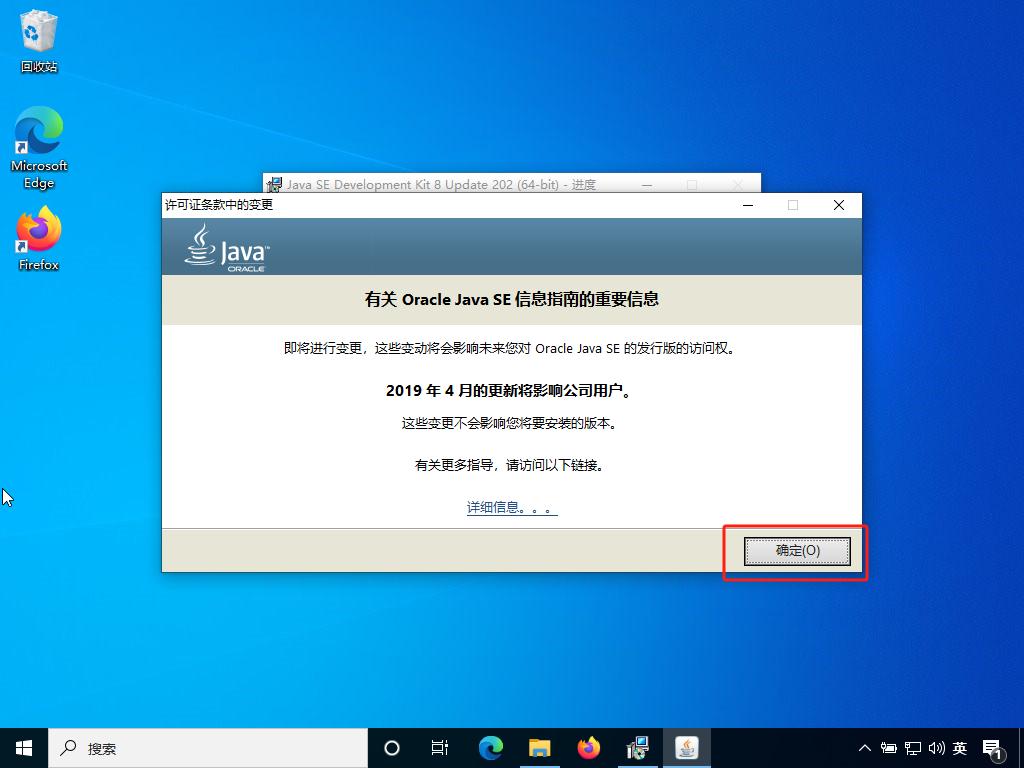1024x768 pixels.
Task: Open the notification center icon
Action: pyautogui.click(x=993, y=750)
